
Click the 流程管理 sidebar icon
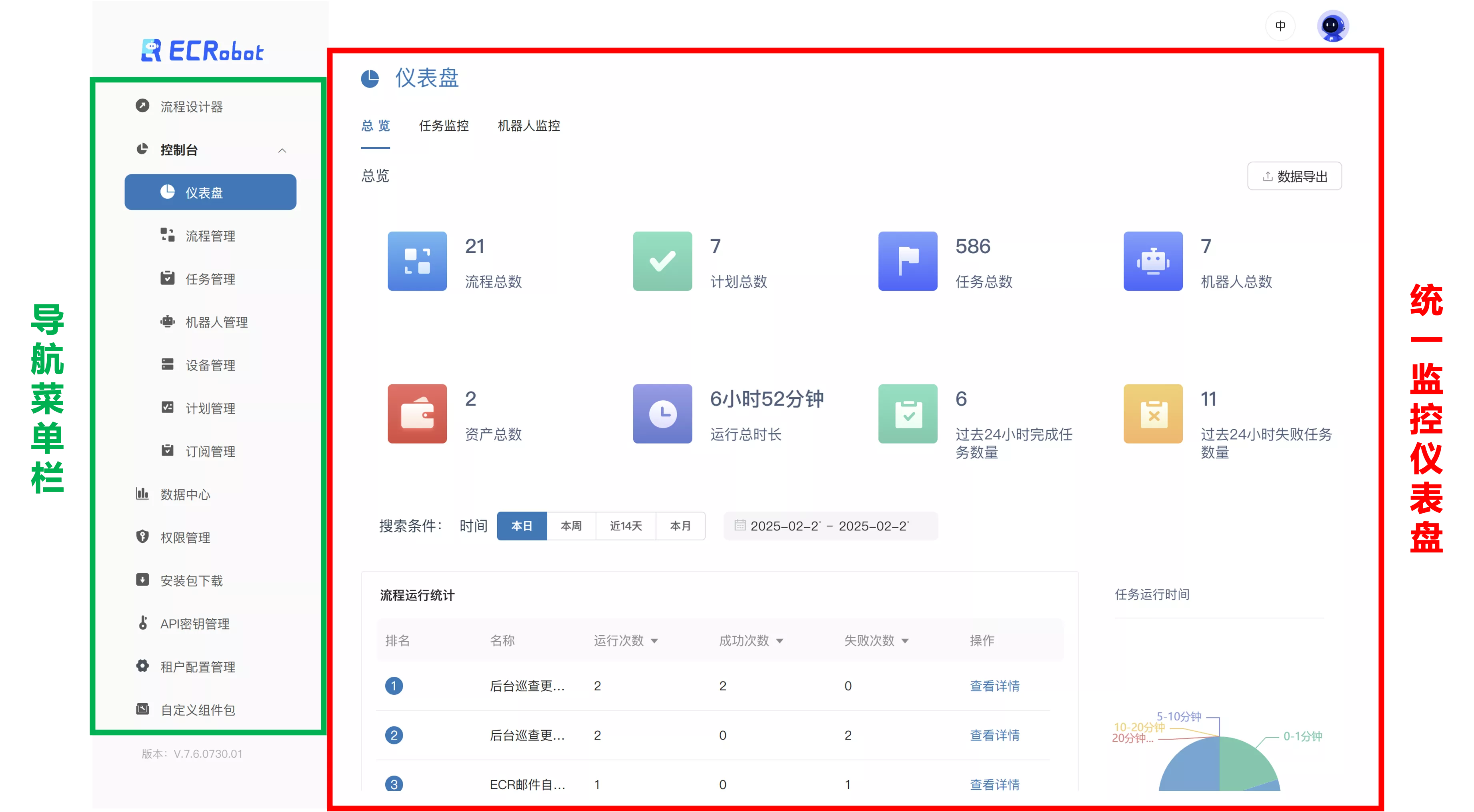pyautogui.click(x=167, y=235)
